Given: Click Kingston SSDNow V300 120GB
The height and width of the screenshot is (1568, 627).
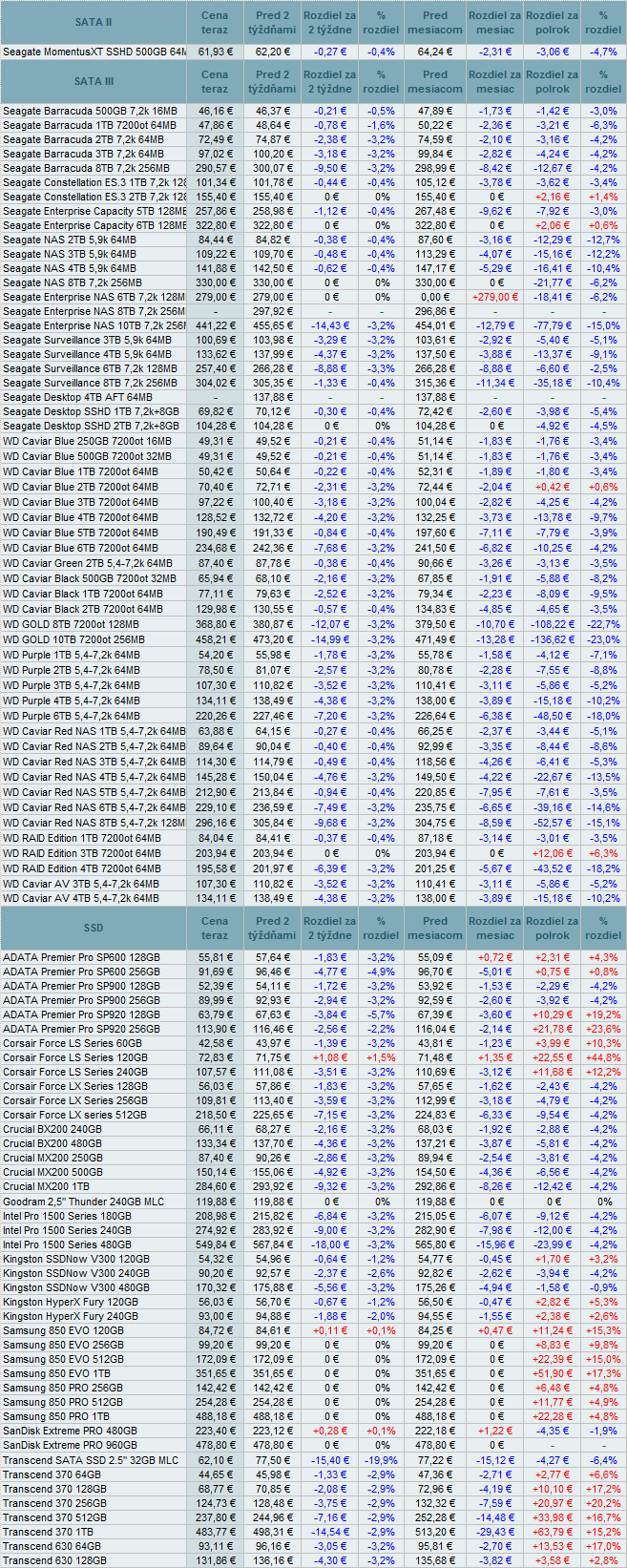Looking at the screenshot, I should click(75, 1259).
